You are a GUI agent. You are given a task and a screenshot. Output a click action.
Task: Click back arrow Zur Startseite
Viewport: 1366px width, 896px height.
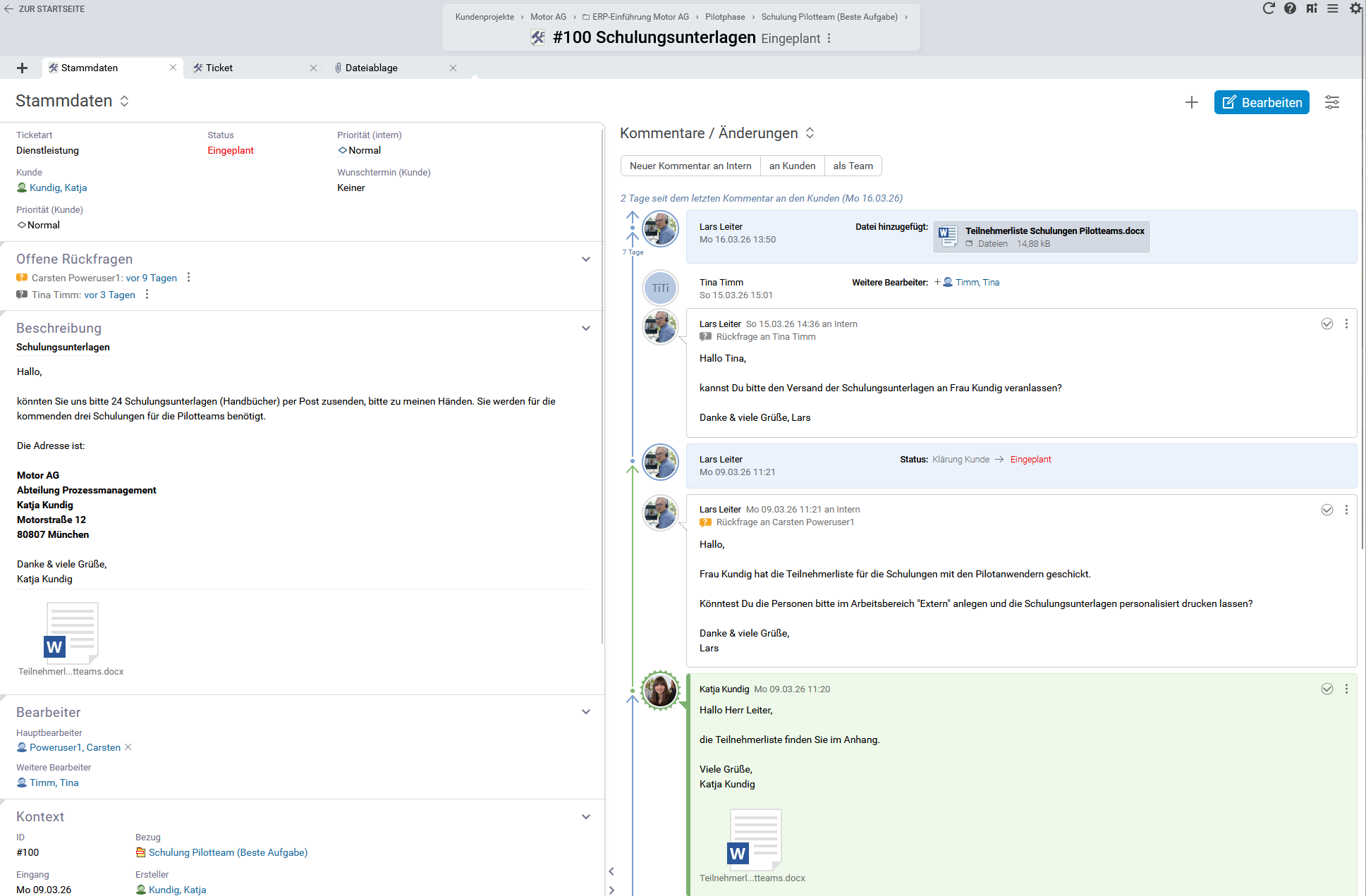pyautogui.click(x=8, y=9)
